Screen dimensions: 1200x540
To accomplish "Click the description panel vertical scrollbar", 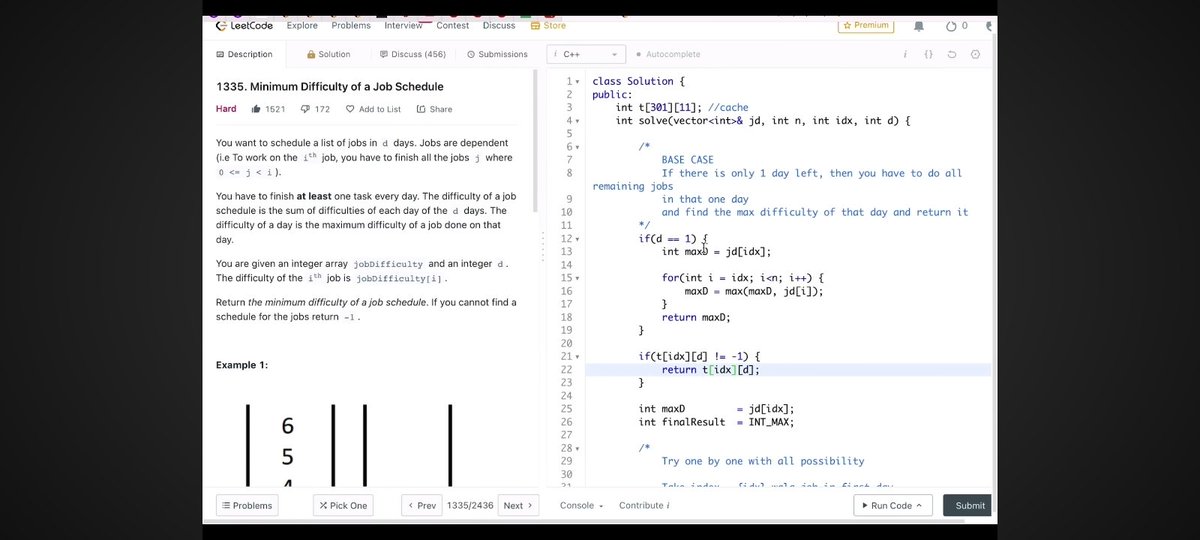I will point(536,140).
